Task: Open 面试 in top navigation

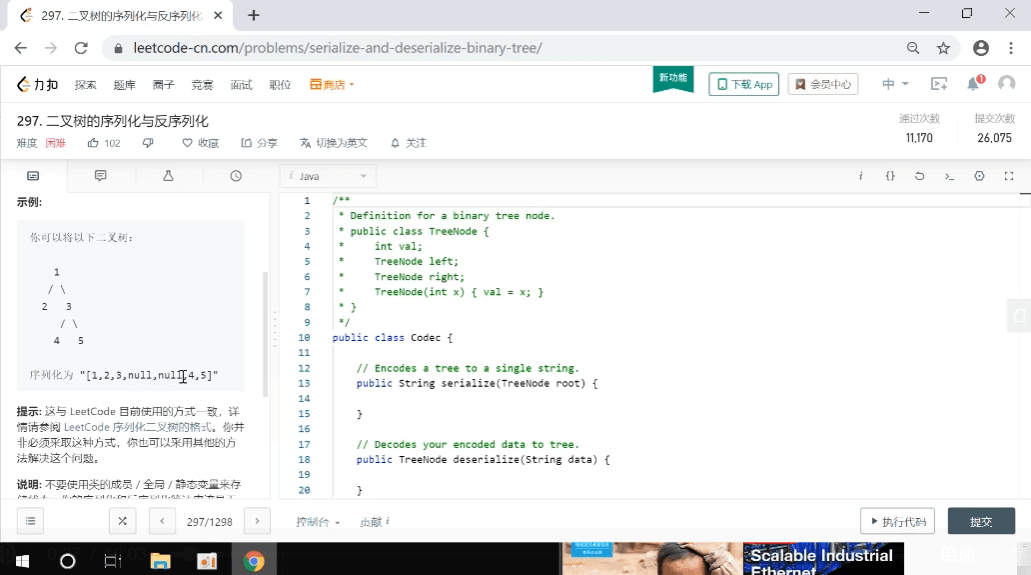Action: click(x=241, y=84)
